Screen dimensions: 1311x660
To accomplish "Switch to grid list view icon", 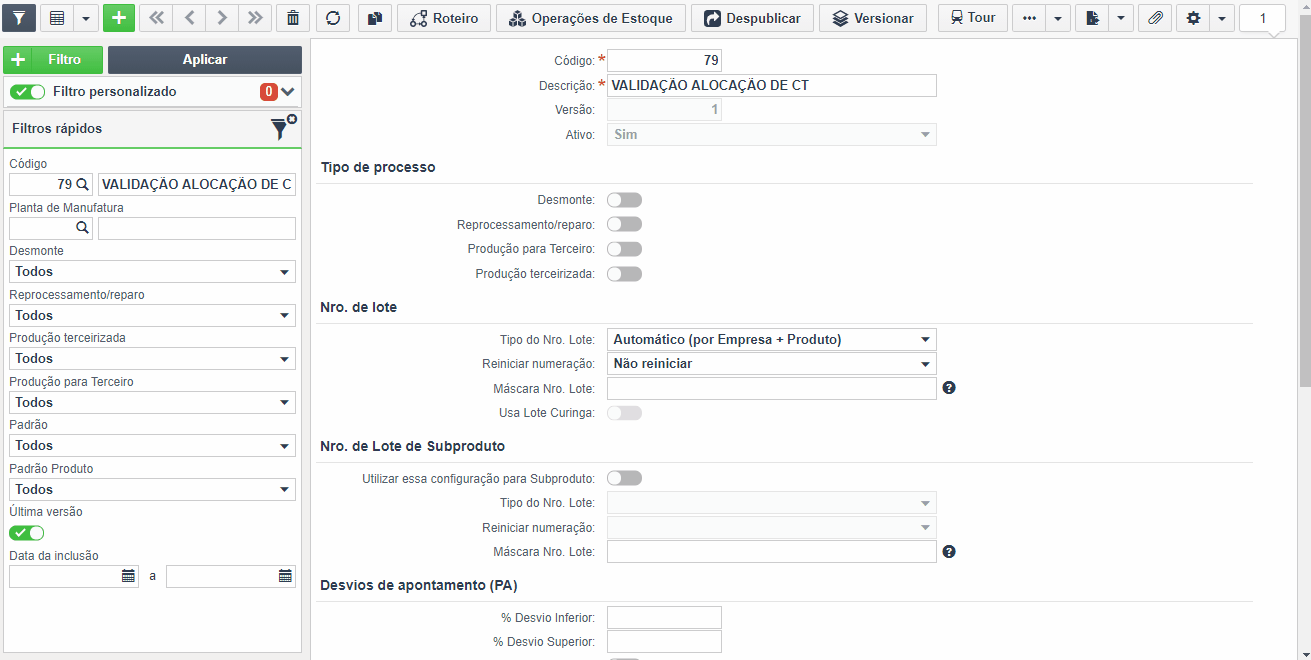I will tap(57, 18).
